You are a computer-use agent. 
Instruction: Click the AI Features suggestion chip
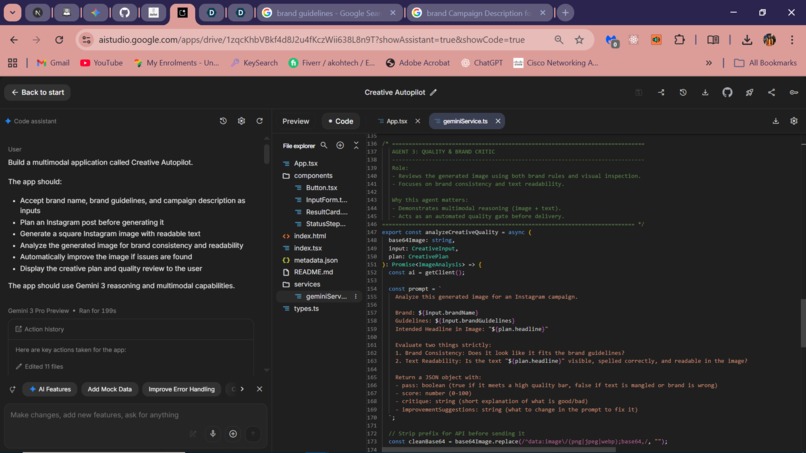50,389
